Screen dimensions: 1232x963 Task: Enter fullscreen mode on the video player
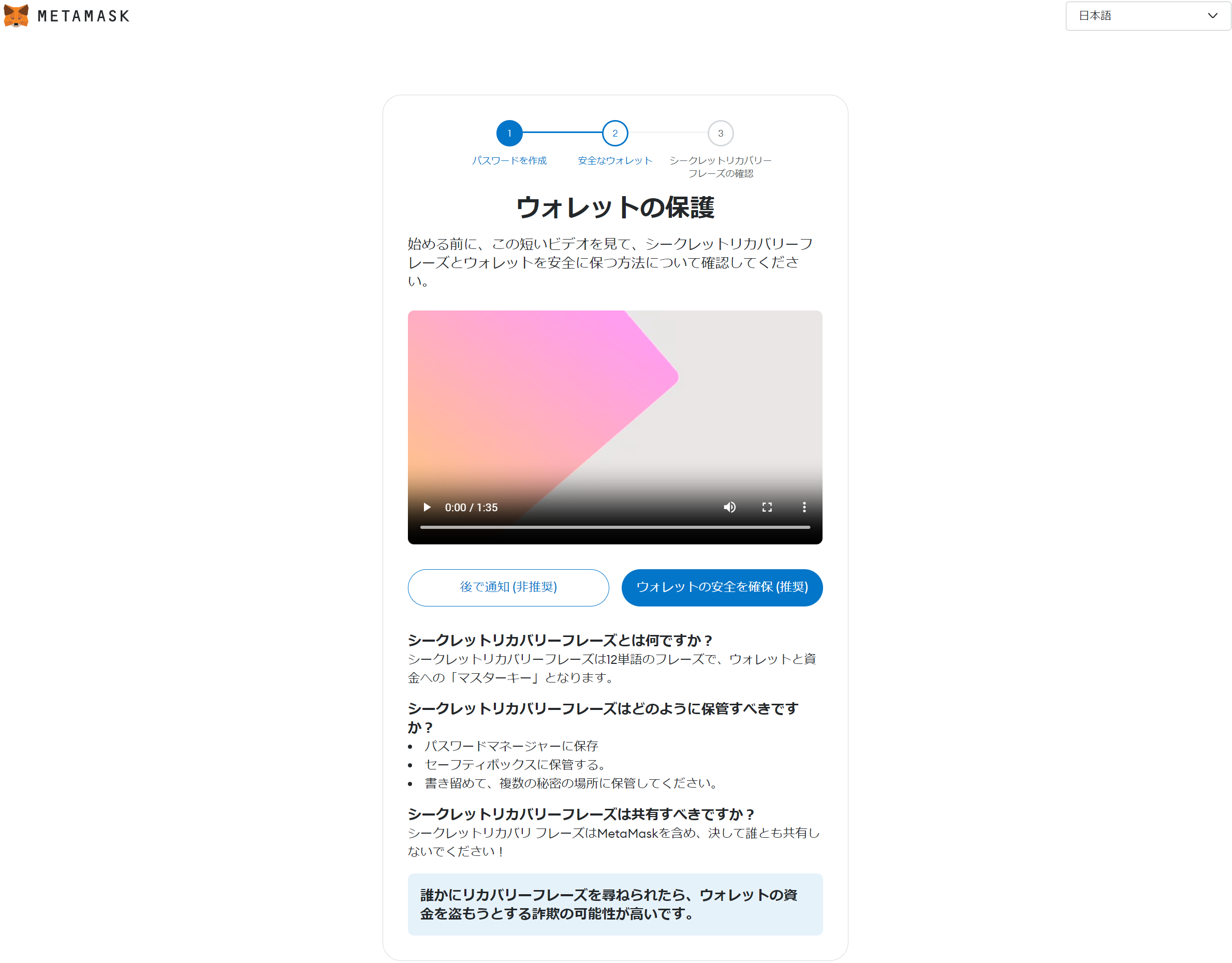tap(767, 507)
